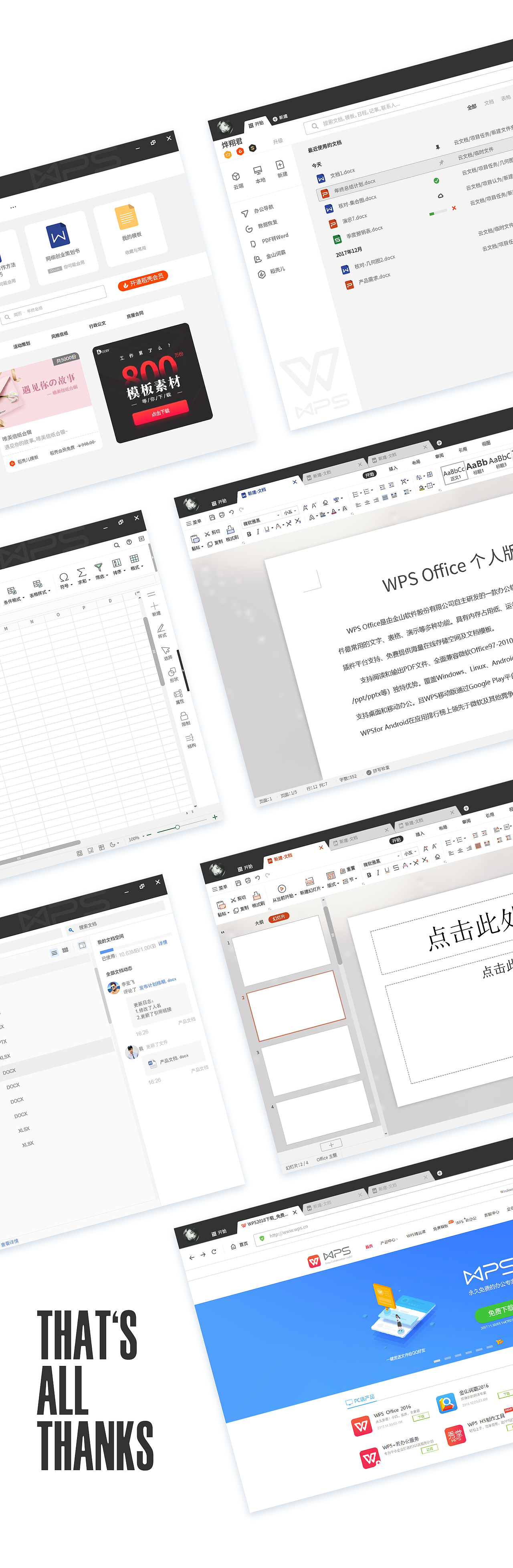Click 从当前开始 play icon in Presentation
This screenshot has height=1568, width=513.
point(281,889)
